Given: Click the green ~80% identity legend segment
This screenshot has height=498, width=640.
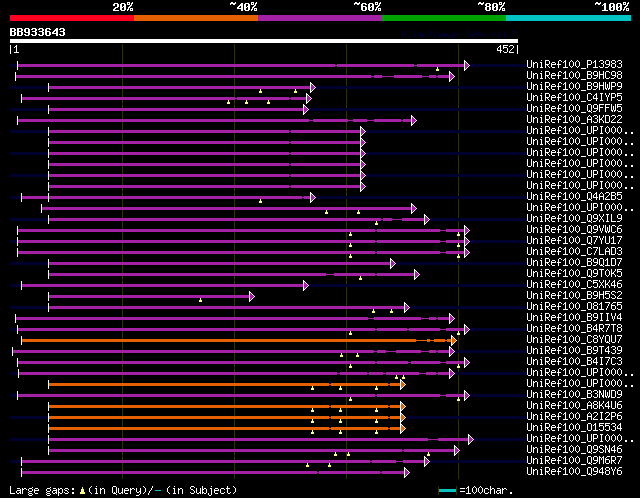Looking at the screenshot, I should 444,18.
